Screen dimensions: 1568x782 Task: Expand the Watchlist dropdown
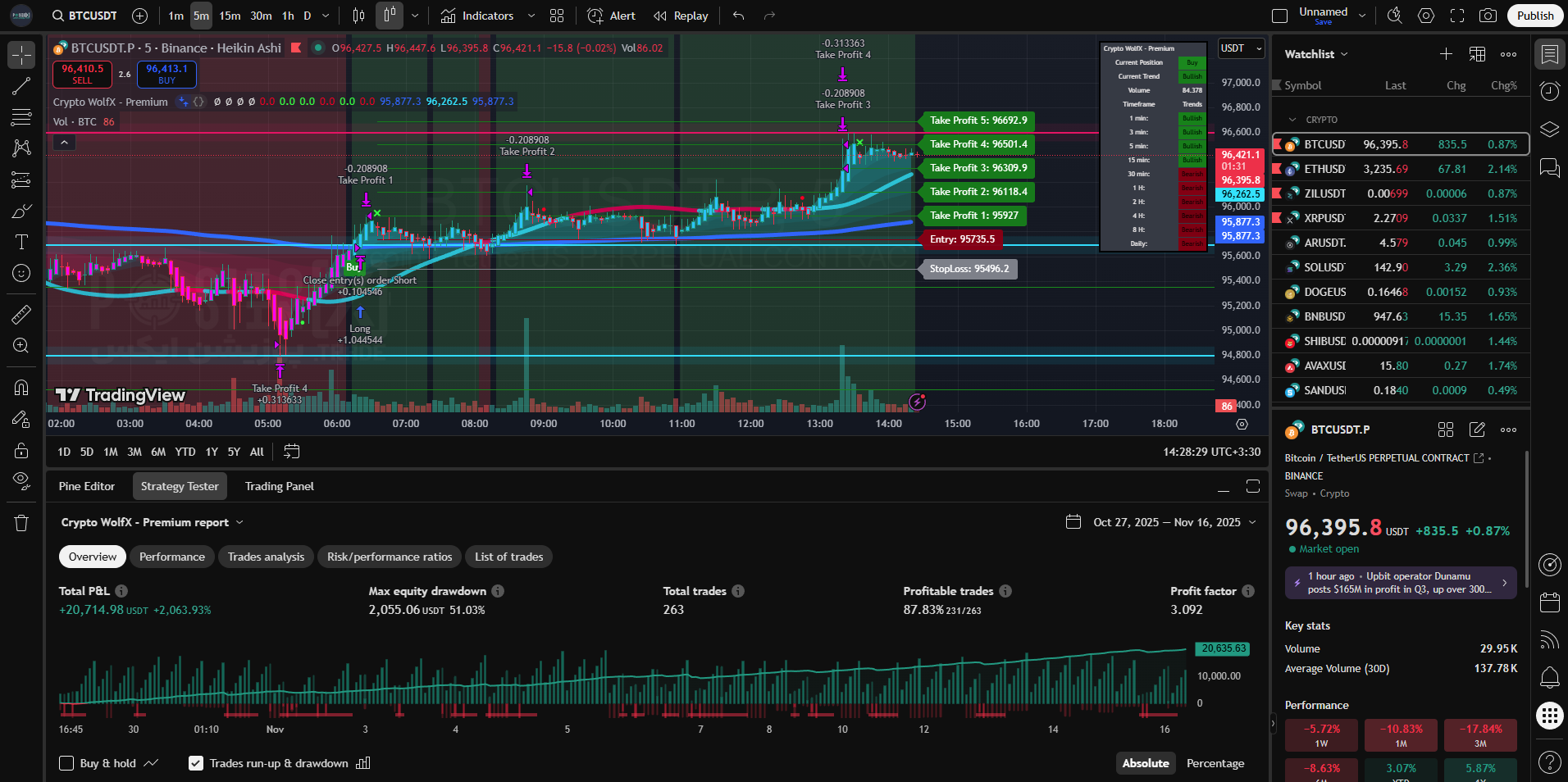[1344, 54]
